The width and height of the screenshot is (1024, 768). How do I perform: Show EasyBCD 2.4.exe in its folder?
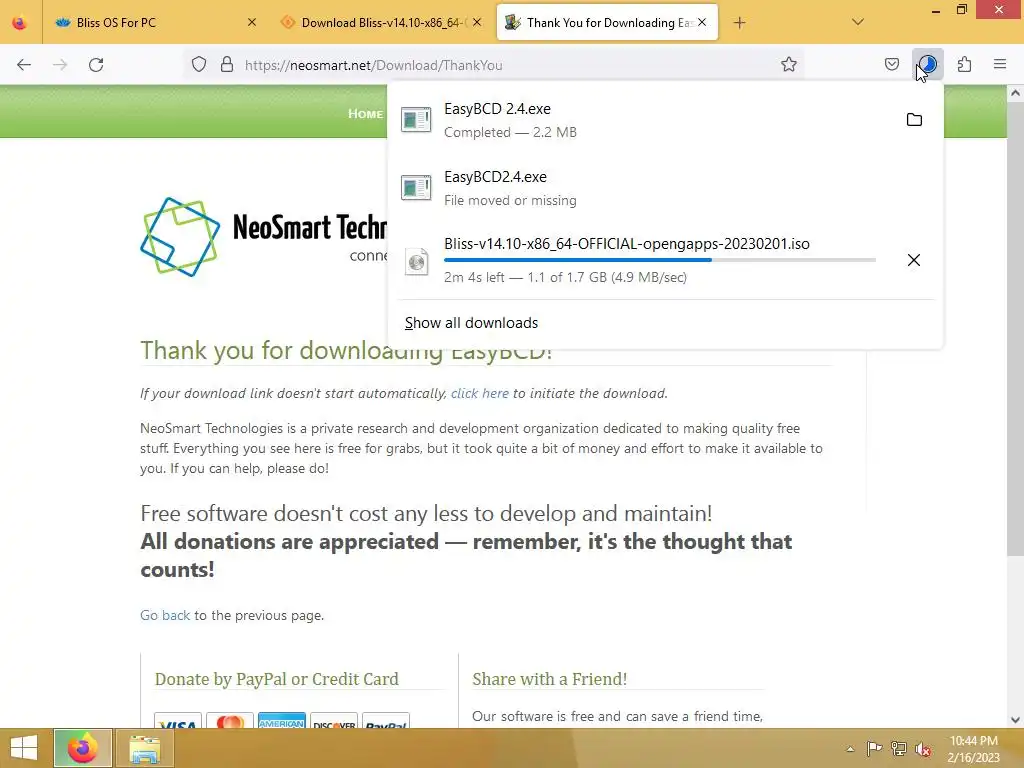pos(914,120)
